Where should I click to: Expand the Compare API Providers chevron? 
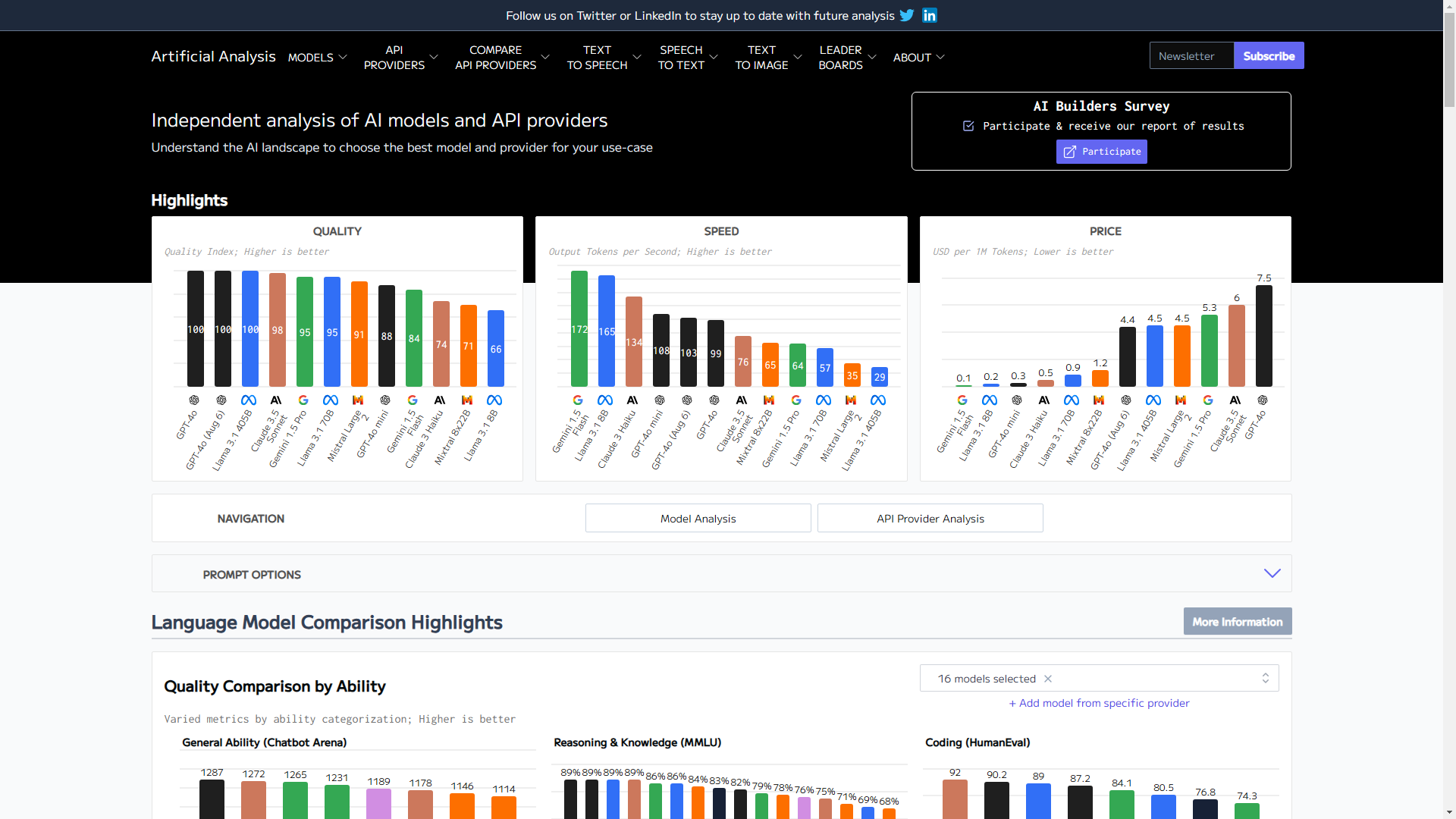coord(545,57)
